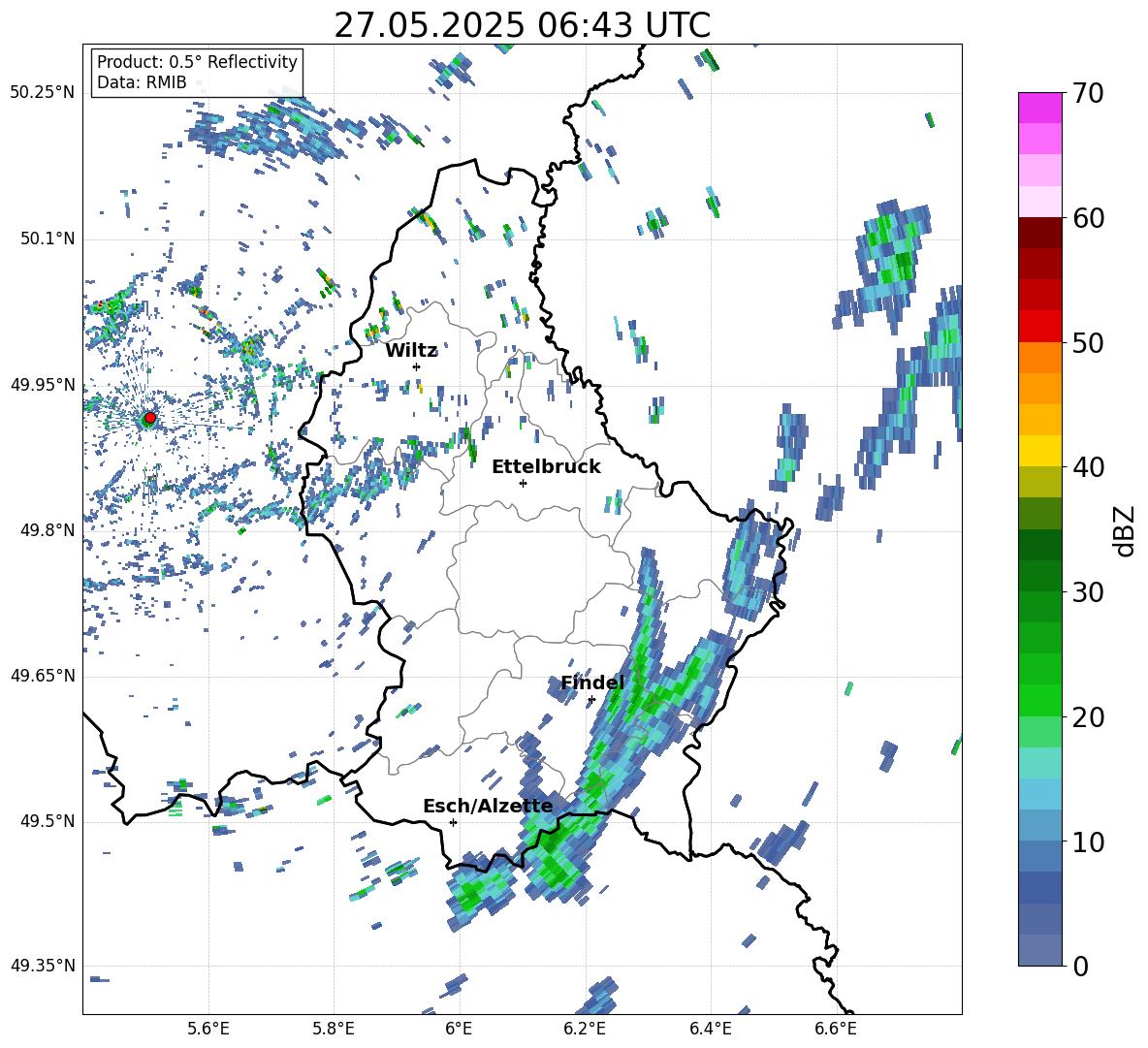Click the Findel location cross marker
1148x1048 pixels.
[x=591, y=700]
